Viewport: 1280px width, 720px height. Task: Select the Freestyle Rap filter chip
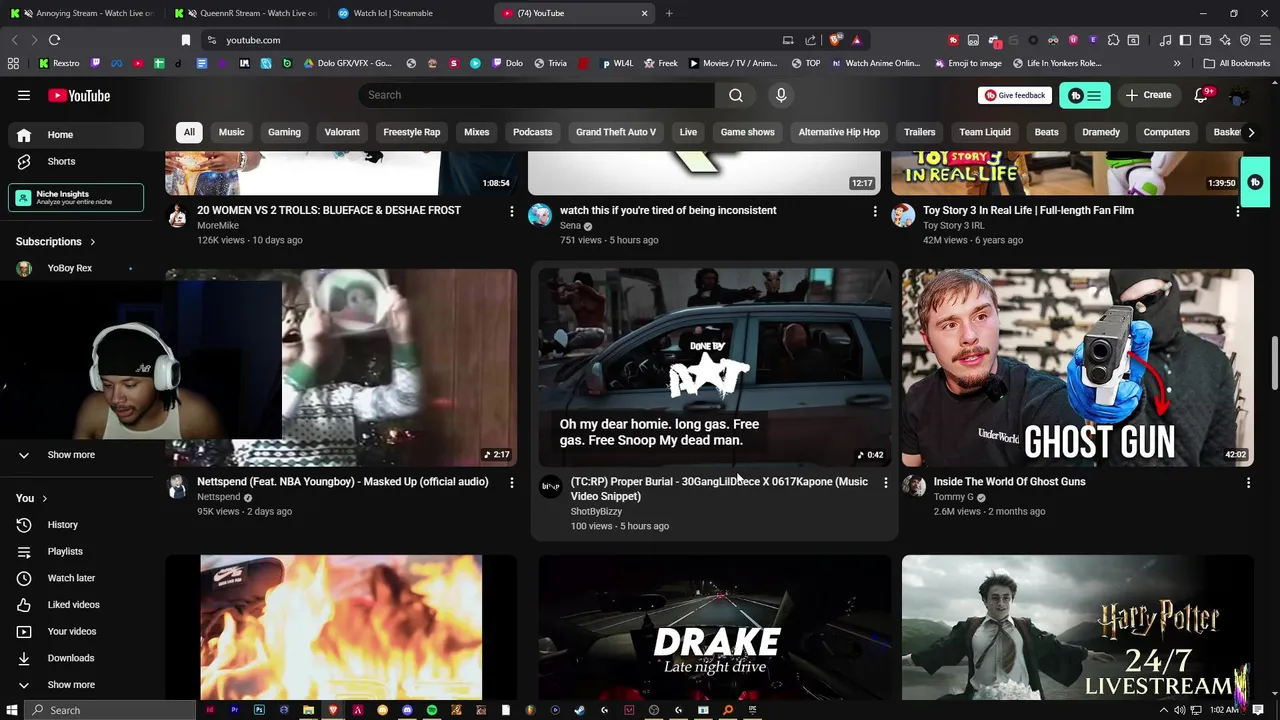click(x=411, y=132)
